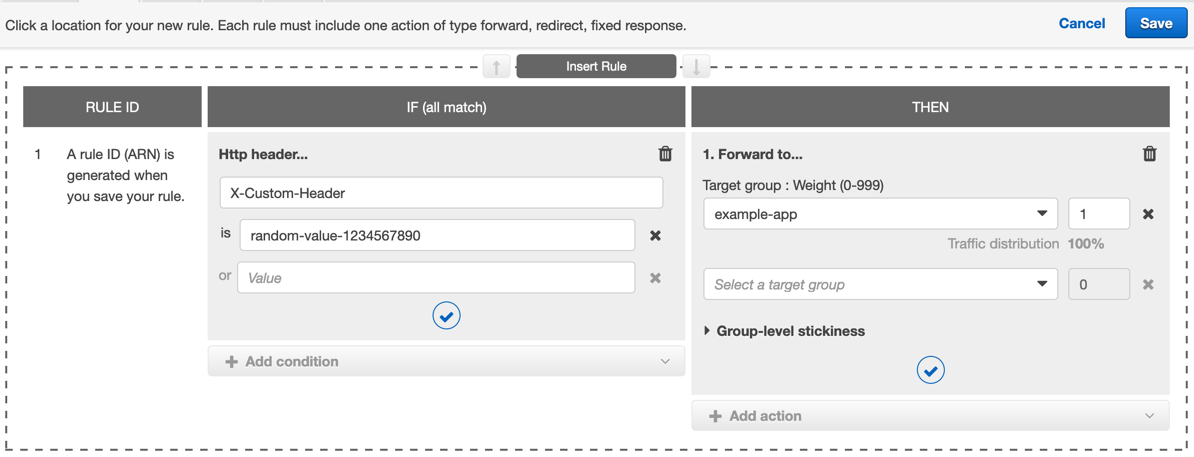Image resolution: width=1194 pixels, height=457 pixels.
Task: Delete the Http header condition with trash icon
Action: click(665, 154)
